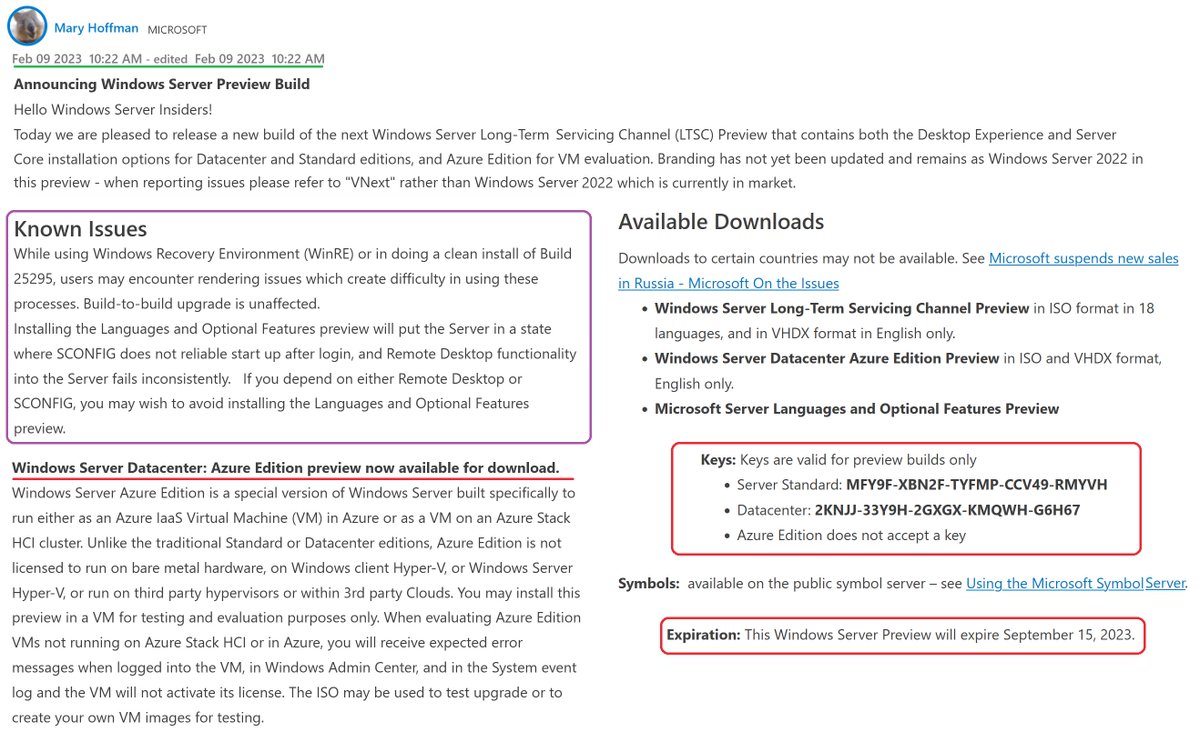Screen dimensions: 1200x742
Task: Select the Known Issues heading
Action: (79, 229)
